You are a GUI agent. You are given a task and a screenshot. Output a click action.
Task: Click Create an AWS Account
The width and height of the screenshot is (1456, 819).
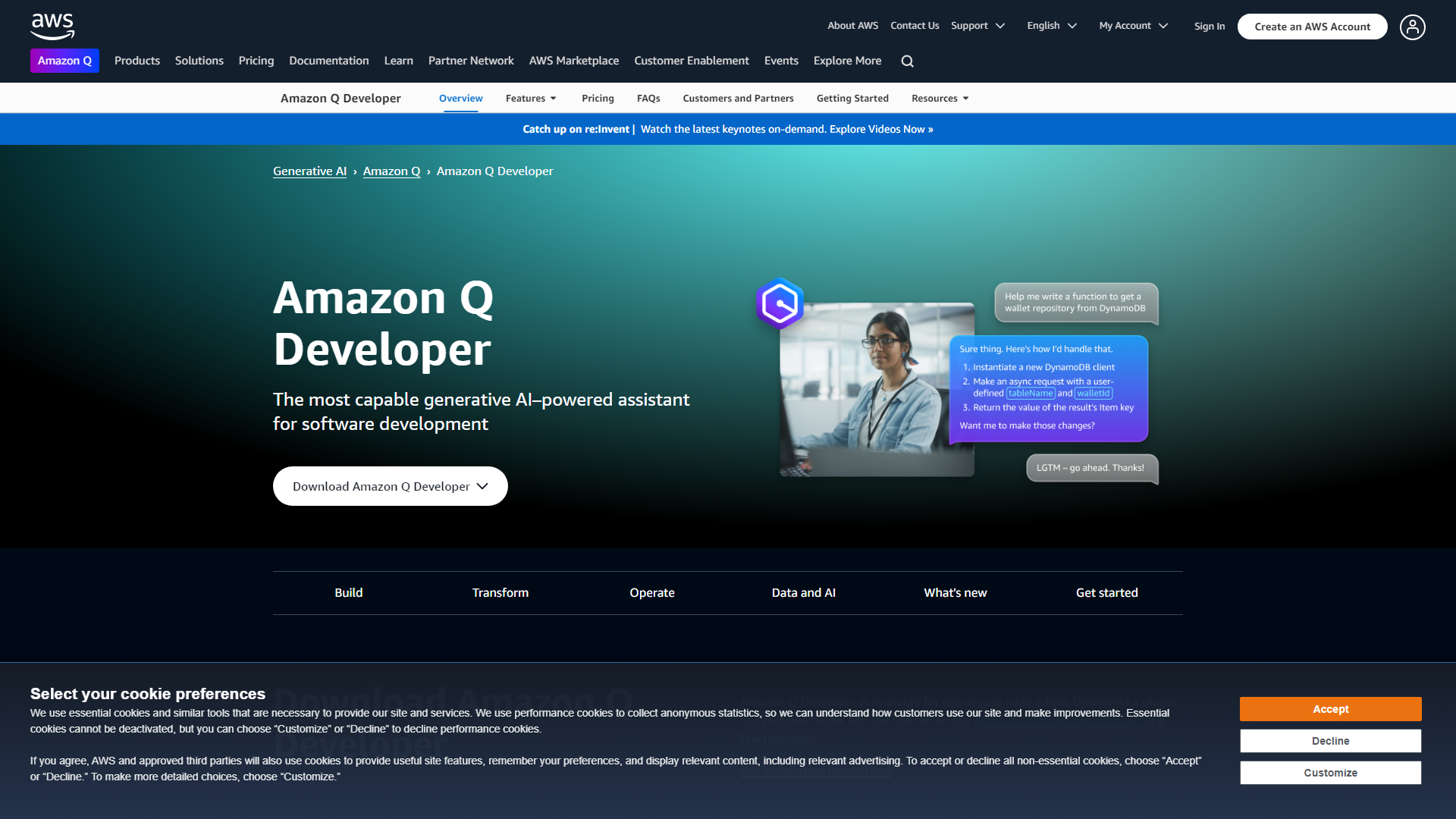[x=1312, y=27]
